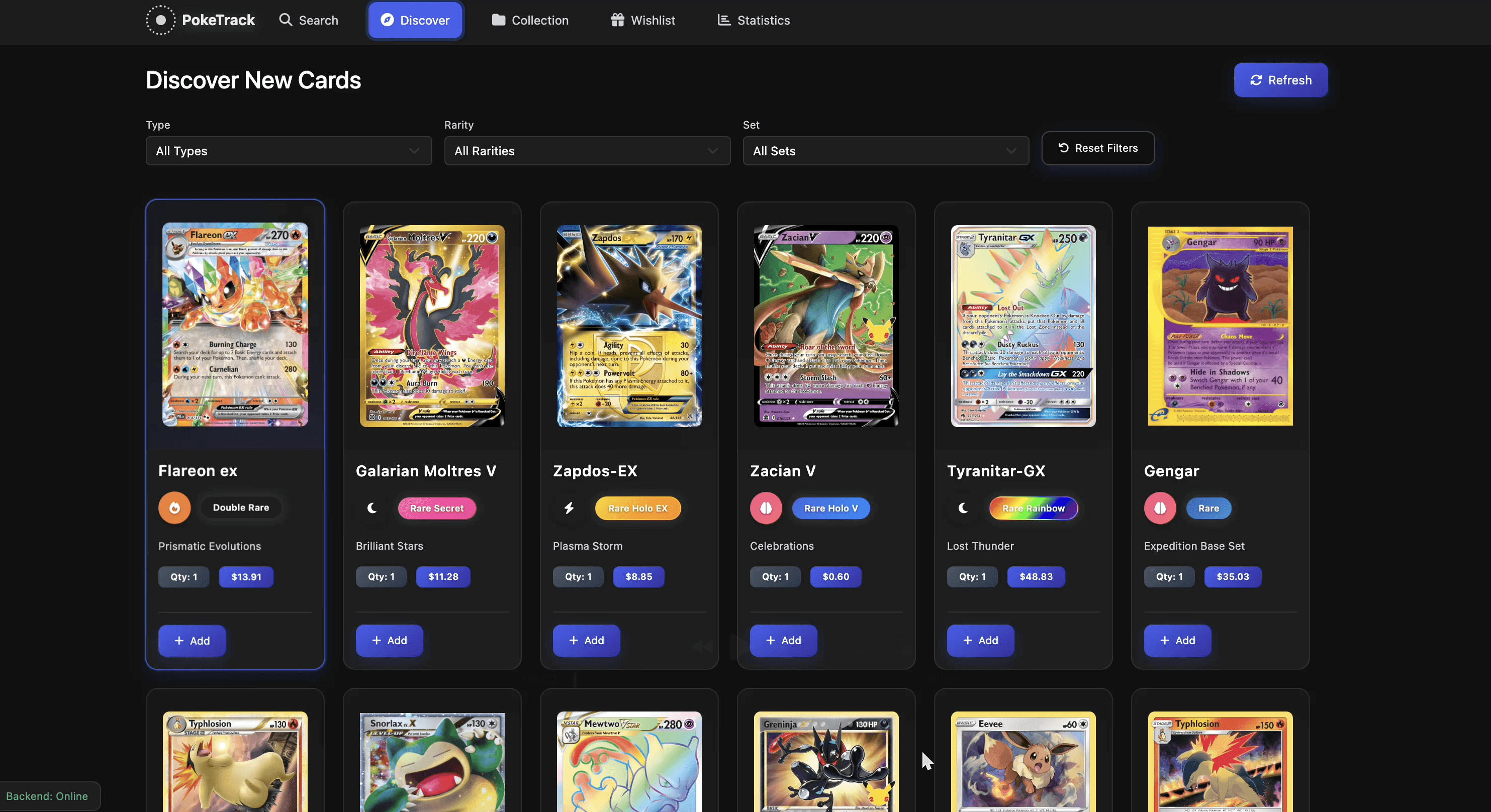The height and width of the screenshot is (812, 1491).
Task: Click the Rare Holo V rarity badge
Action: point(830,509)
